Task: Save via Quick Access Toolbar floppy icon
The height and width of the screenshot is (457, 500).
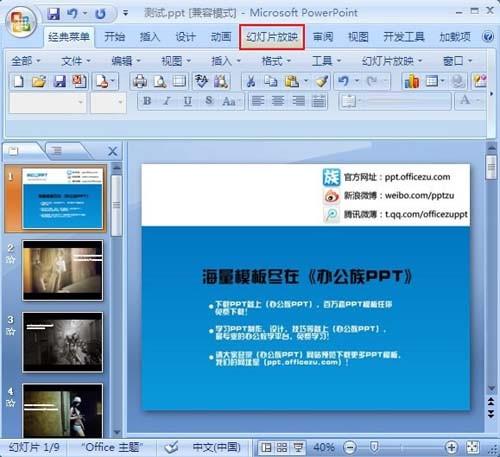Action: coord(53,13)
